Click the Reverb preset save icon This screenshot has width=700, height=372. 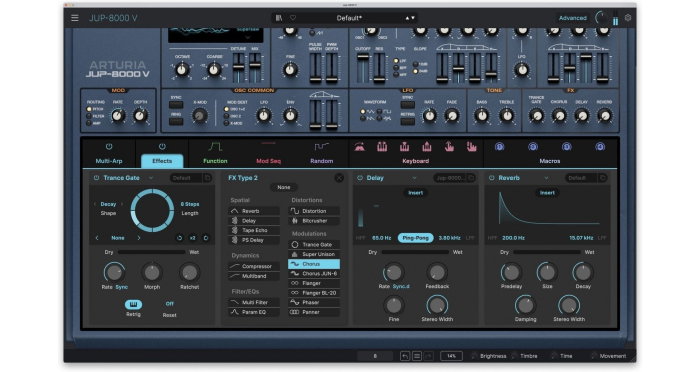[x=603, y=178]
